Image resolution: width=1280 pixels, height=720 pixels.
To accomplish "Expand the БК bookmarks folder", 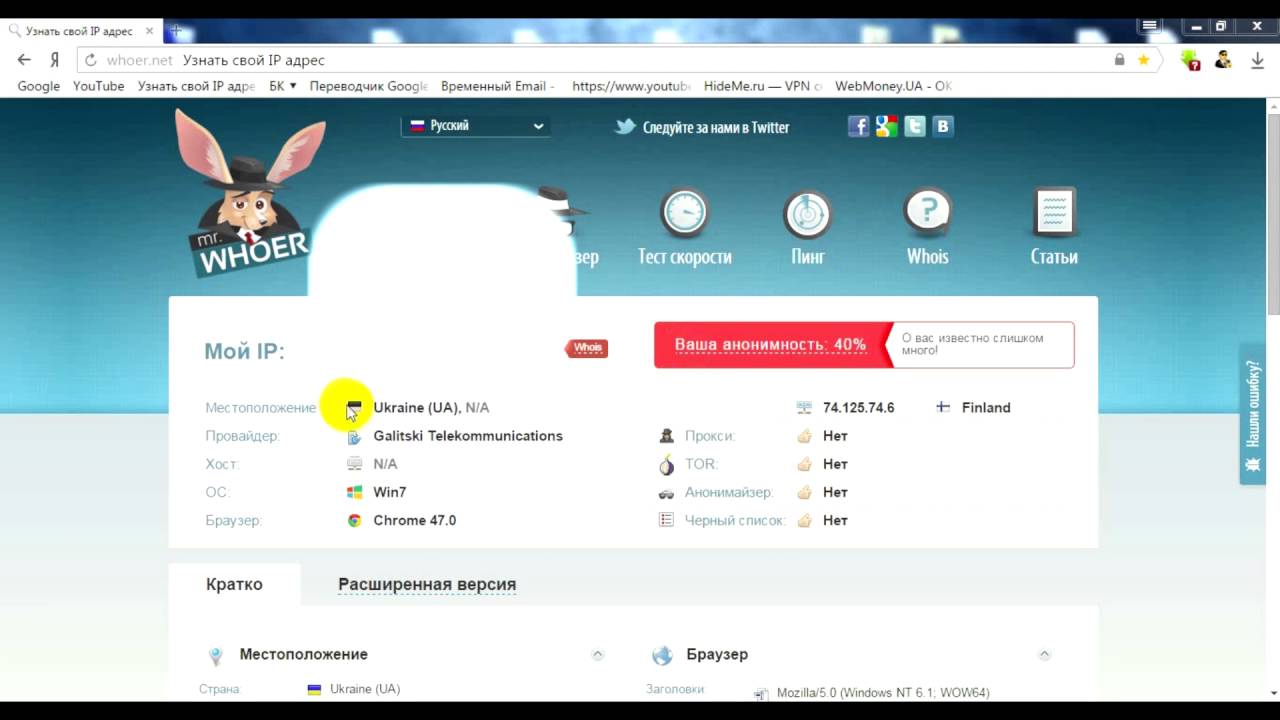I will pyautogui.click(x=283, y=86).
